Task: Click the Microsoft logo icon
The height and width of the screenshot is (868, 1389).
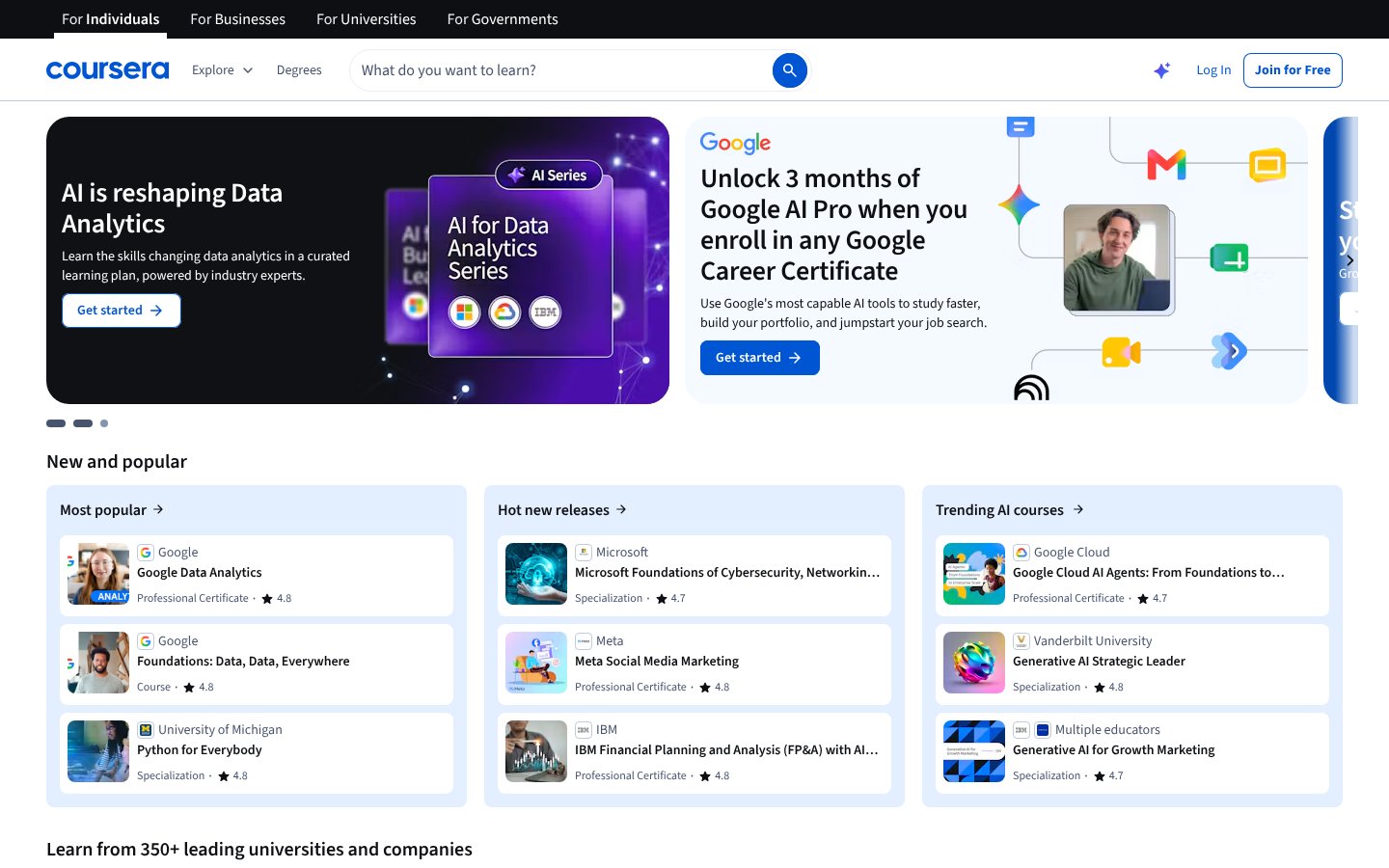Action: 584,553
